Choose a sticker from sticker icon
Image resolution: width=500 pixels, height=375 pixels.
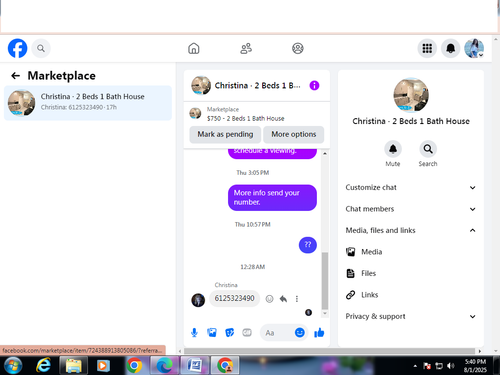tap(229, 332)
